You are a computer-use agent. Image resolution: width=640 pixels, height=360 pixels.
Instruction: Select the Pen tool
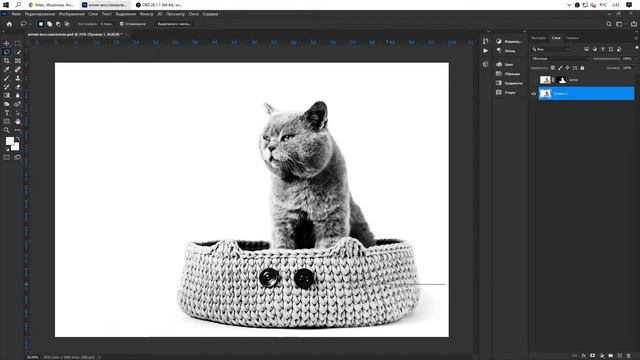point(18,104)
